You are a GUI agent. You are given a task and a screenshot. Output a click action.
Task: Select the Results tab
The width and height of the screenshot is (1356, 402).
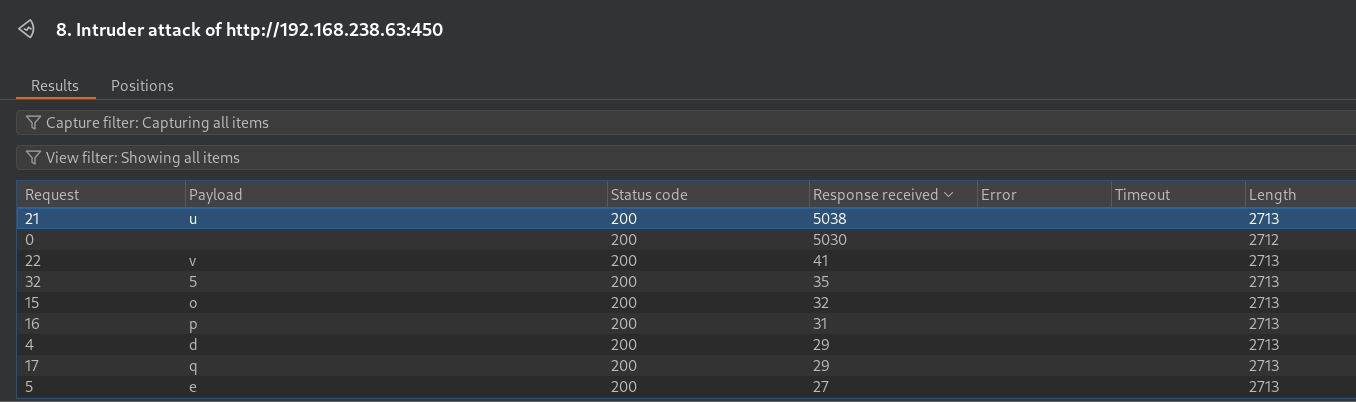coord(55,86)
